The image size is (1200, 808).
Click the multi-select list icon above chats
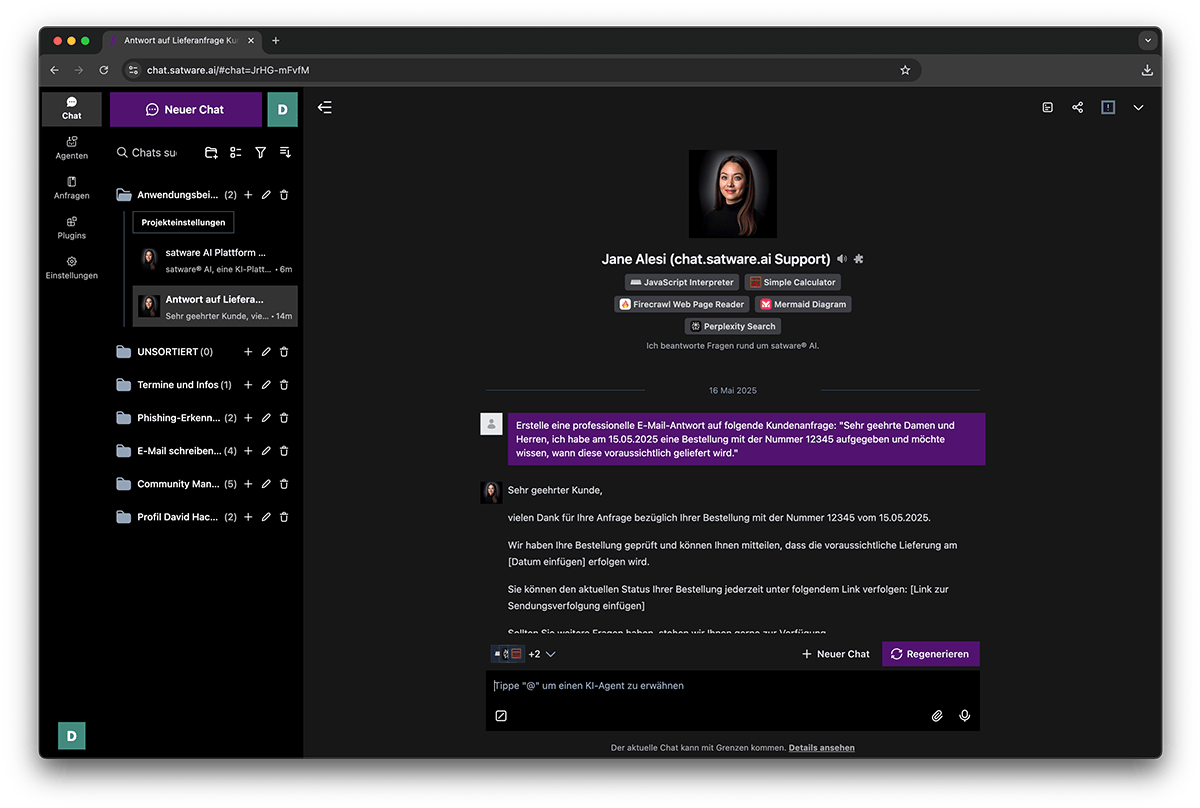pyautogui.click(x=236, y=153)
